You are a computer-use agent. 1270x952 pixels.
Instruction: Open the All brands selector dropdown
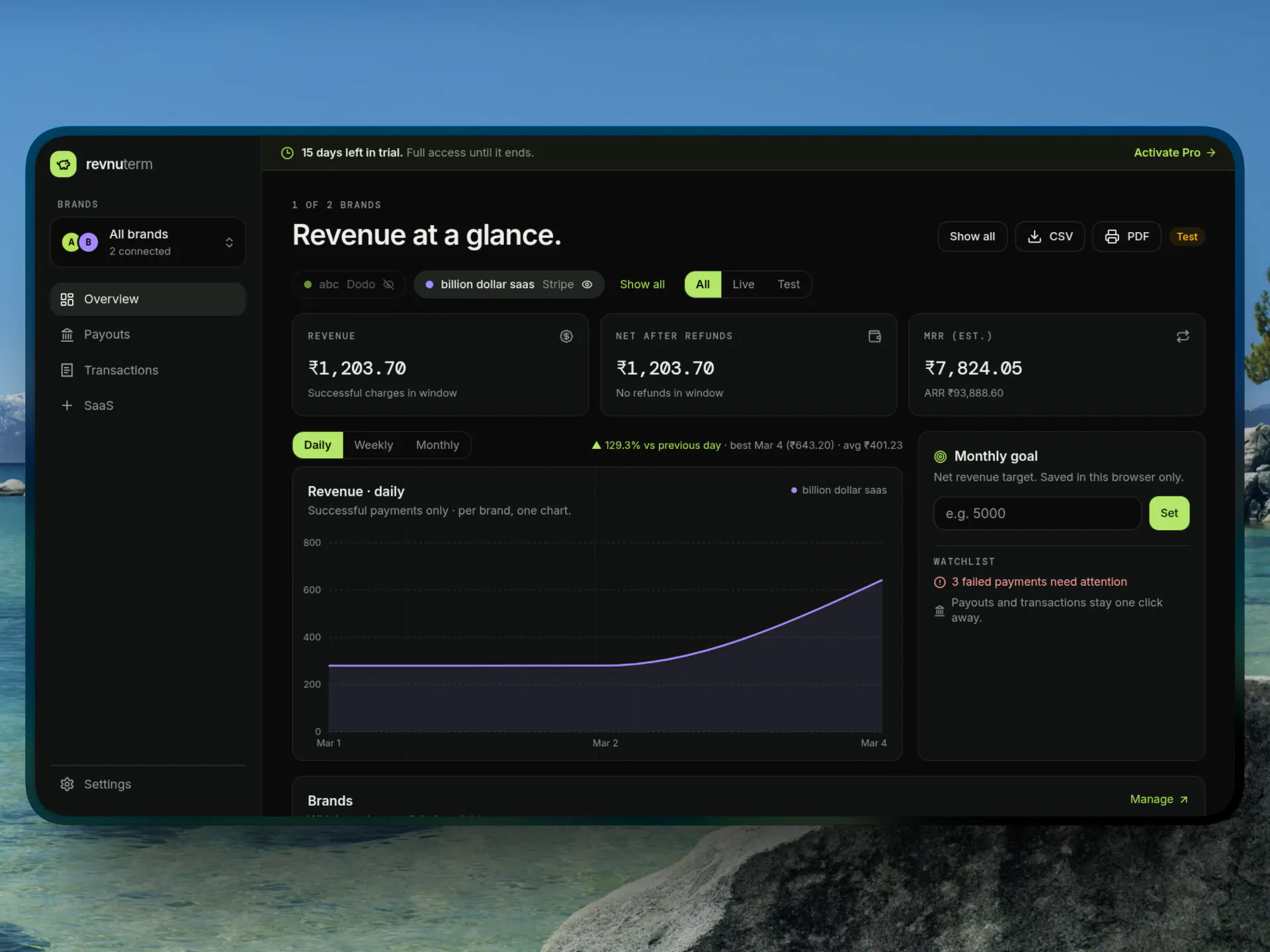tap(148, 243)
